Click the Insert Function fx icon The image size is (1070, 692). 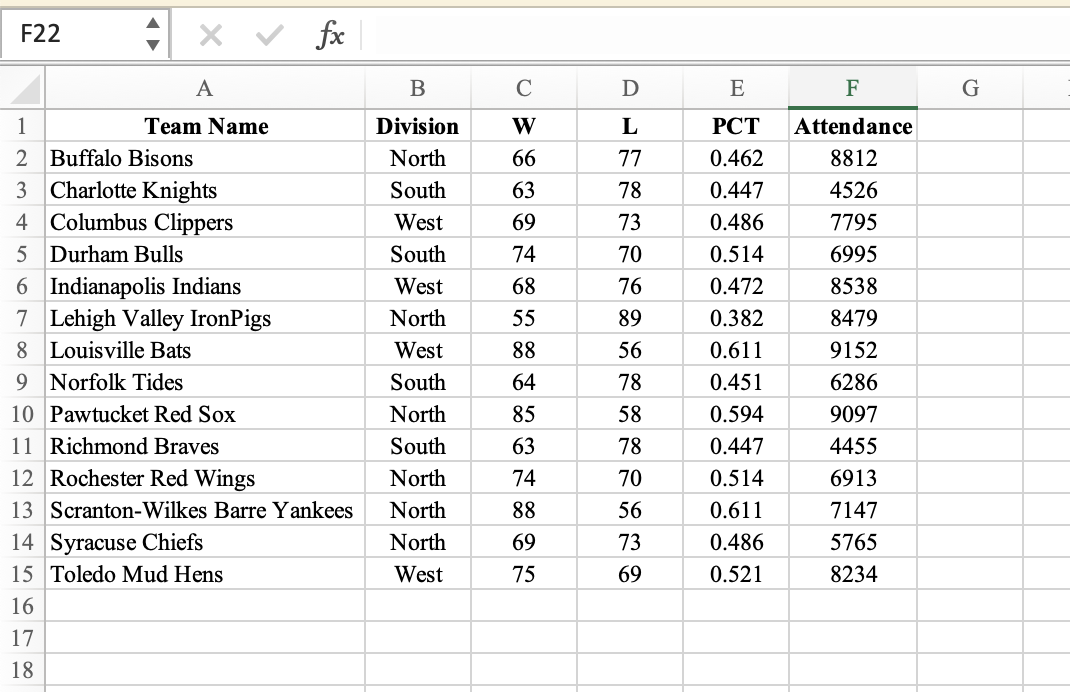click(330, 33)
